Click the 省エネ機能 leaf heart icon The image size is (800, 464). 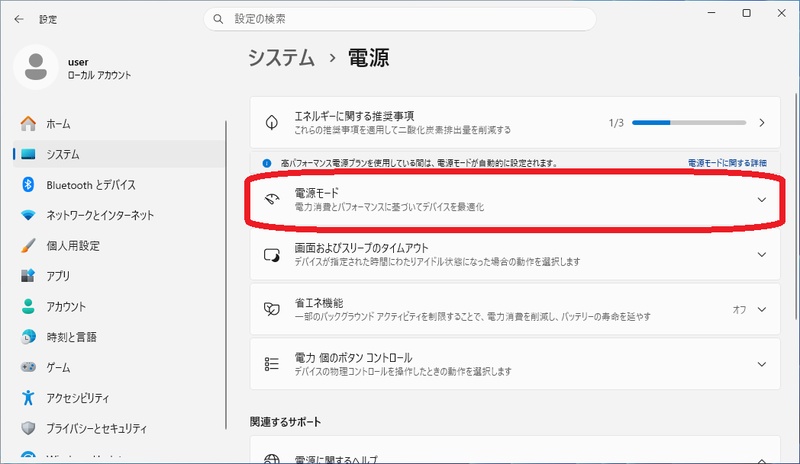271,309
